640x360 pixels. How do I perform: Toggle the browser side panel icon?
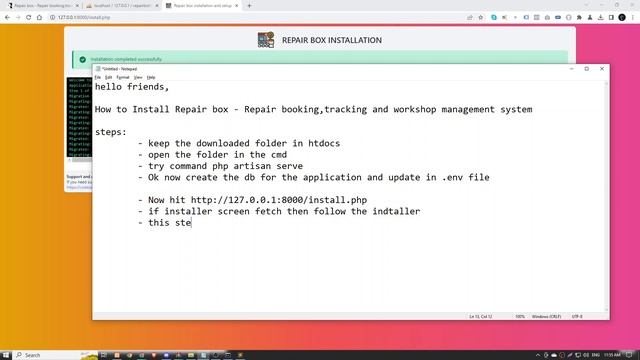[611, 18]
